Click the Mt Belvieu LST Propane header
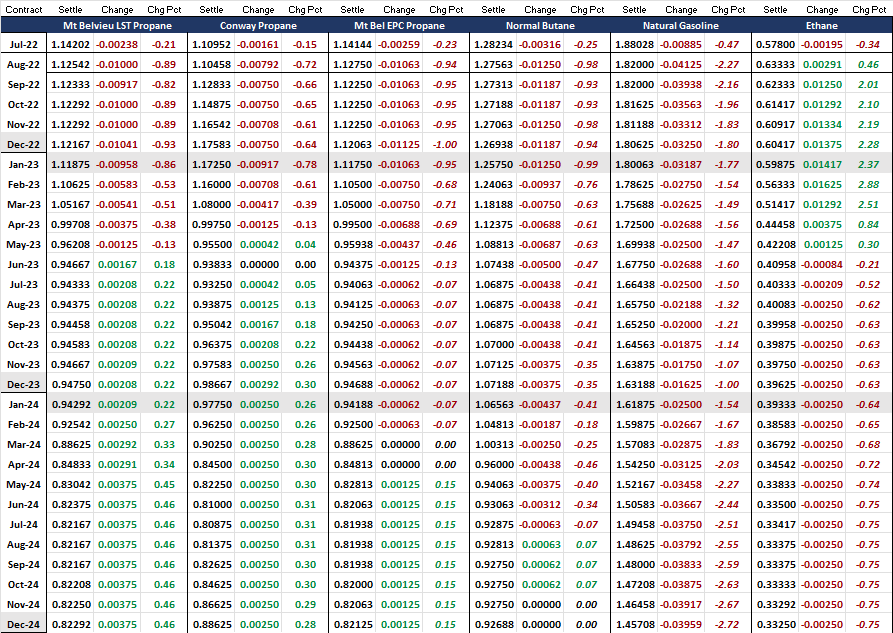This screenshot has height=633, width=893. click(x=117, y=26)
